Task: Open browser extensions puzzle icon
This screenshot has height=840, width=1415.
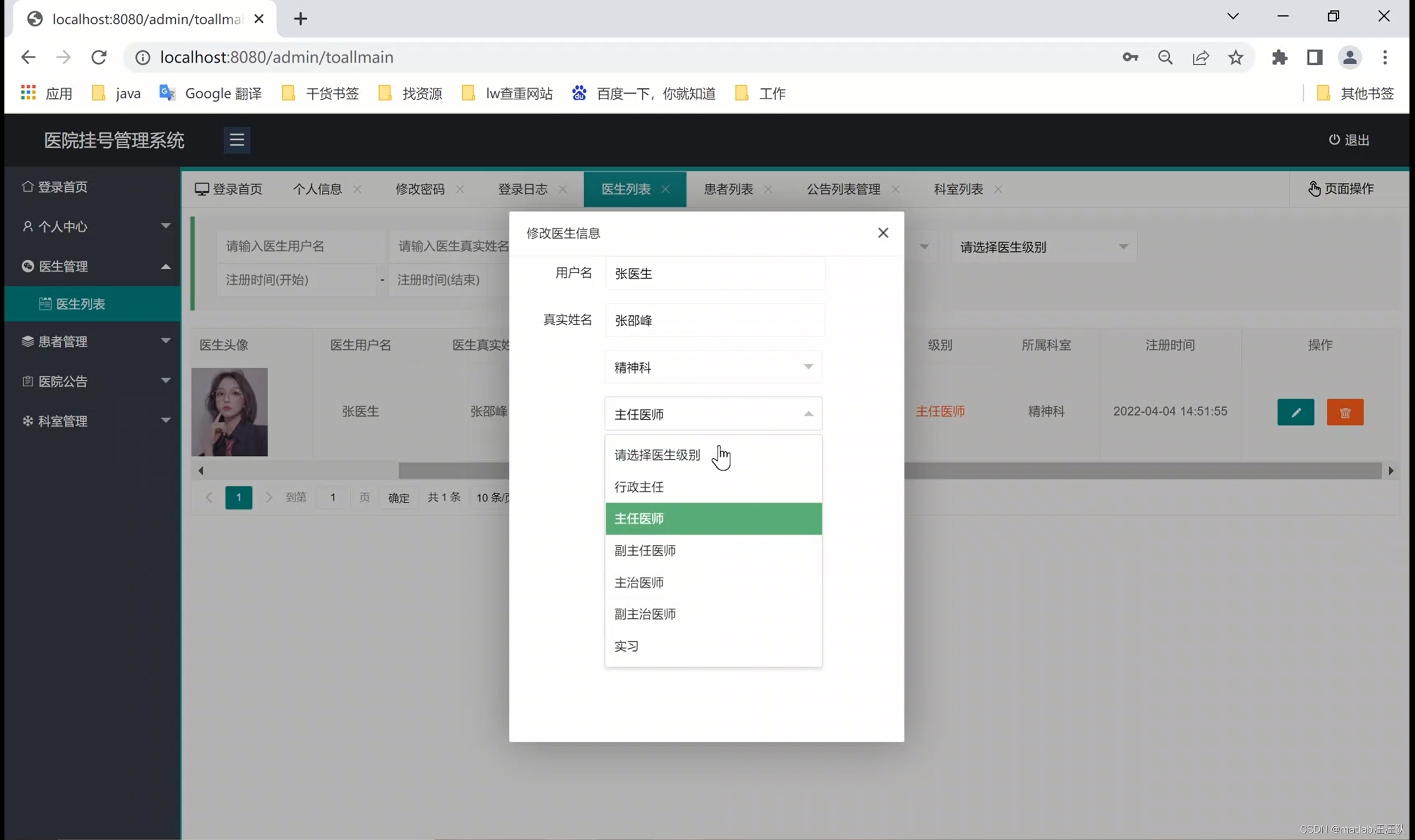Action: pos(1278,57)
